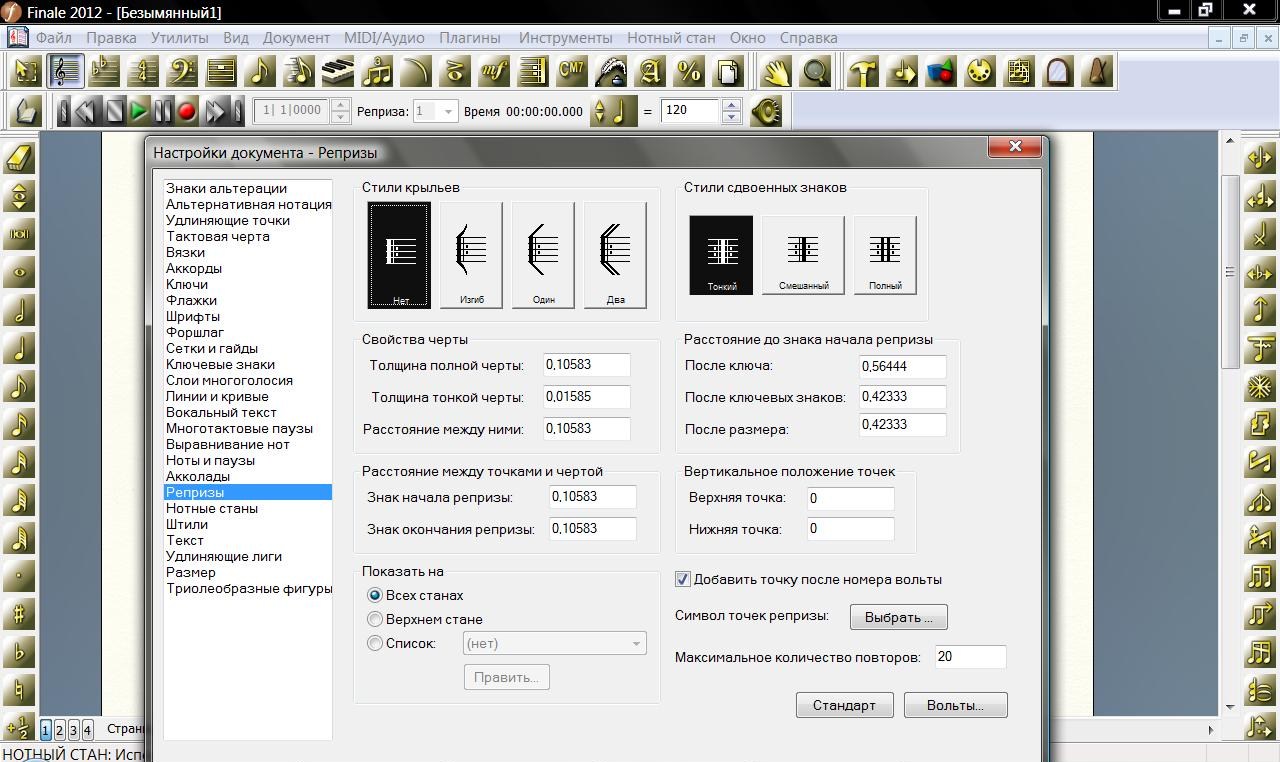Select the Zoom magnifying glass tool
The image size is (1280, 762).
click(813, 71)
